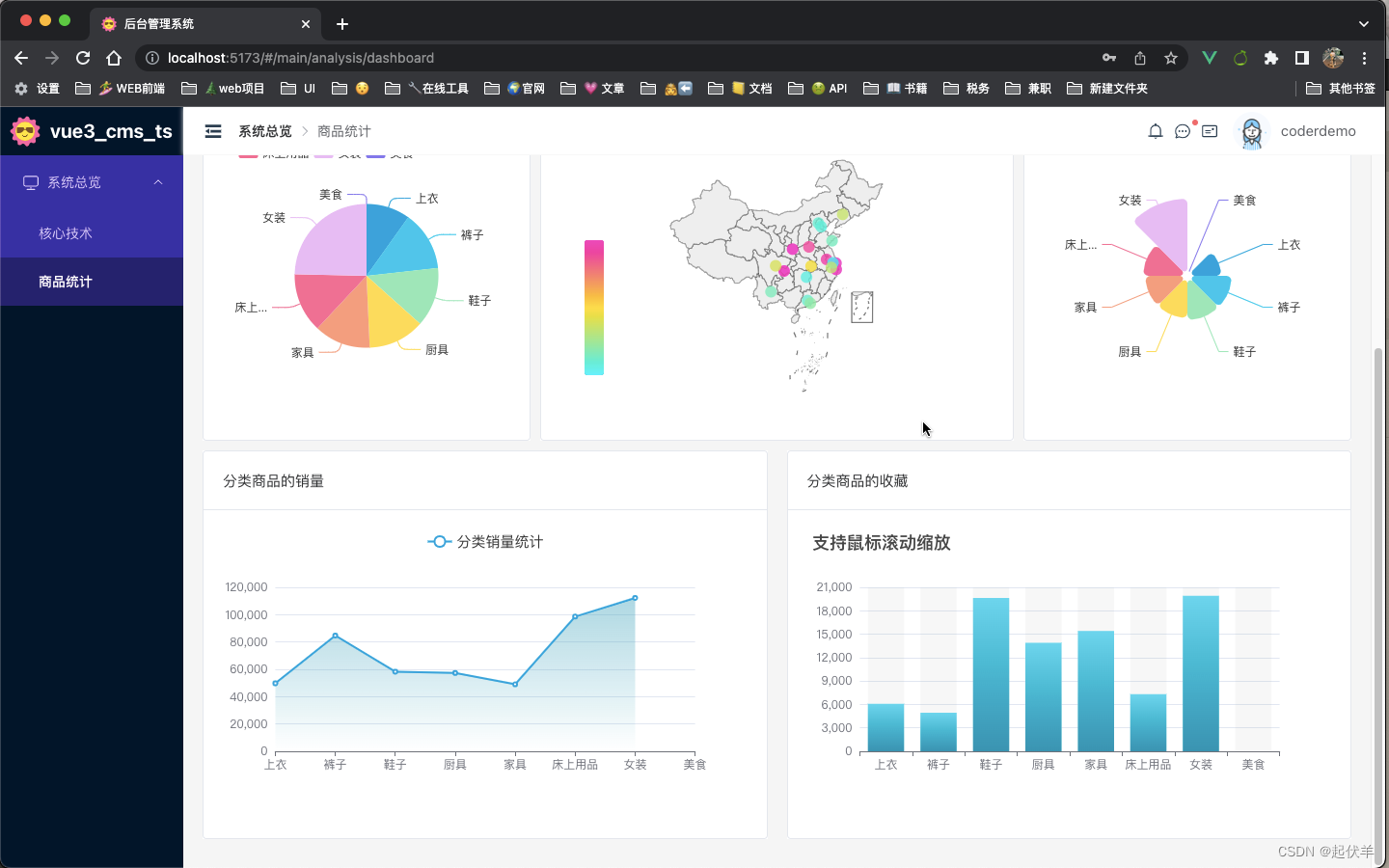Click site information icon in address bar
The image size is (1389, 868).
coord(152,58)
